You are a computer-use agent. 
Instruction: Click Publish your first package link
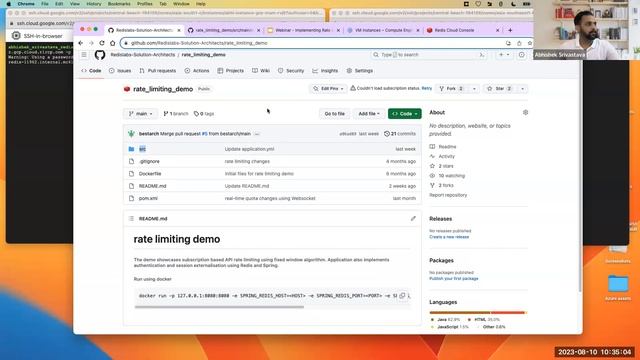pyautogui.click(x=453, y=278)
